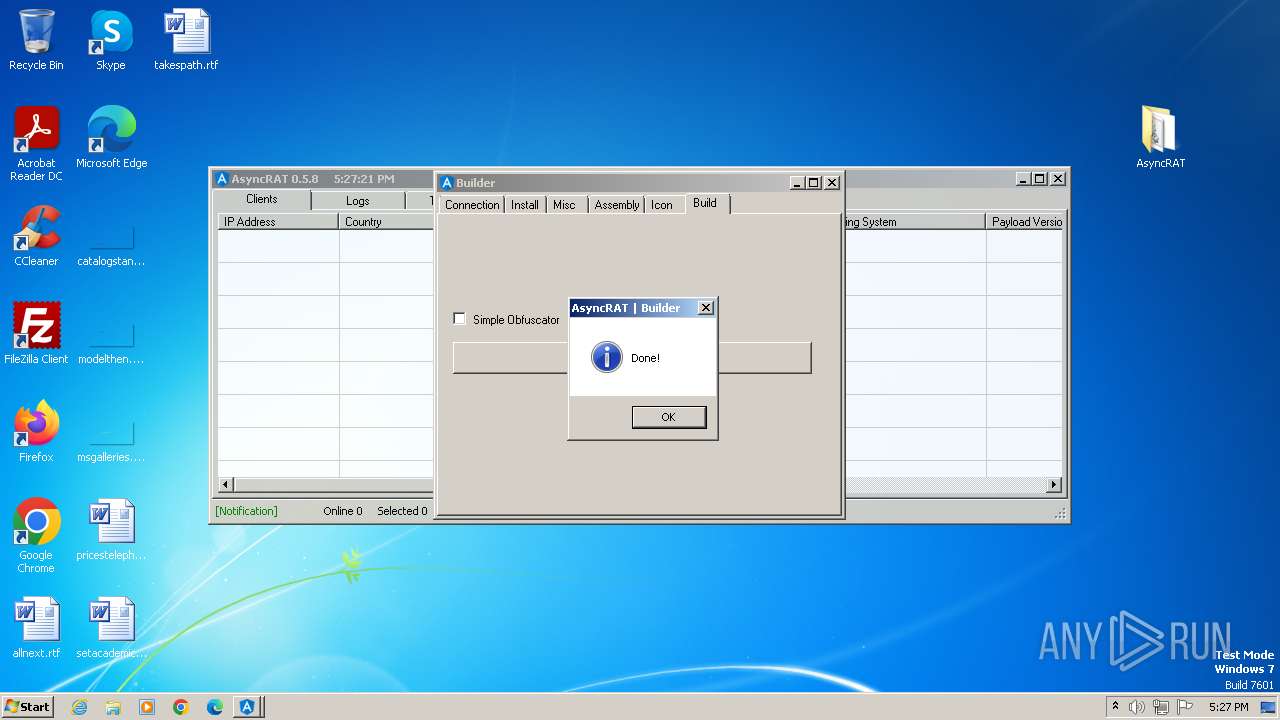Click the Edge taskbar icon
Viewport: 1280px width, 720px height.
tap(215, 707)
